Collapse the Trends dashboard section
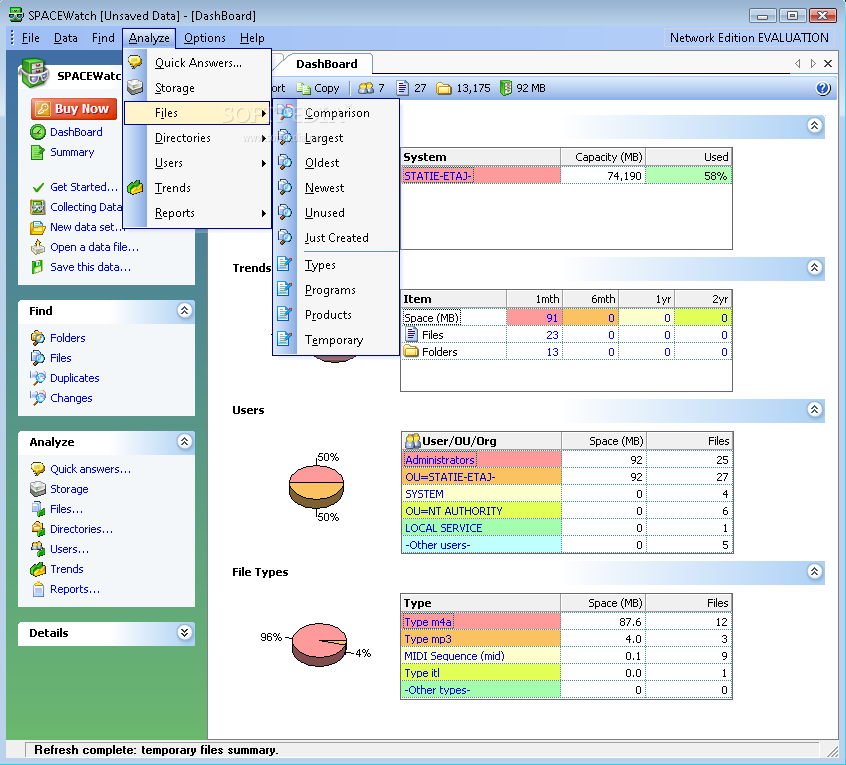This screenshot has width=846, height=765. coord(814,267)
